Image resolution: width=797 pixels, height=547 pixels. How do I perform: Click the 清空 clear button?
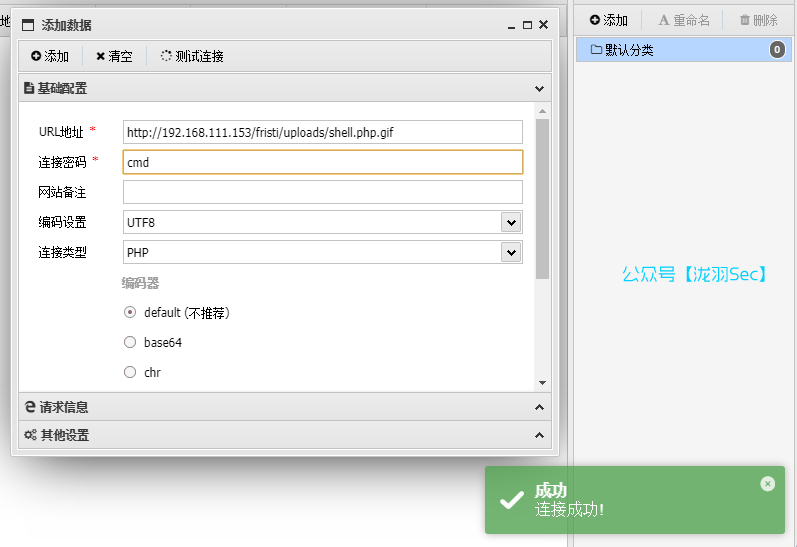coord(114,56)
